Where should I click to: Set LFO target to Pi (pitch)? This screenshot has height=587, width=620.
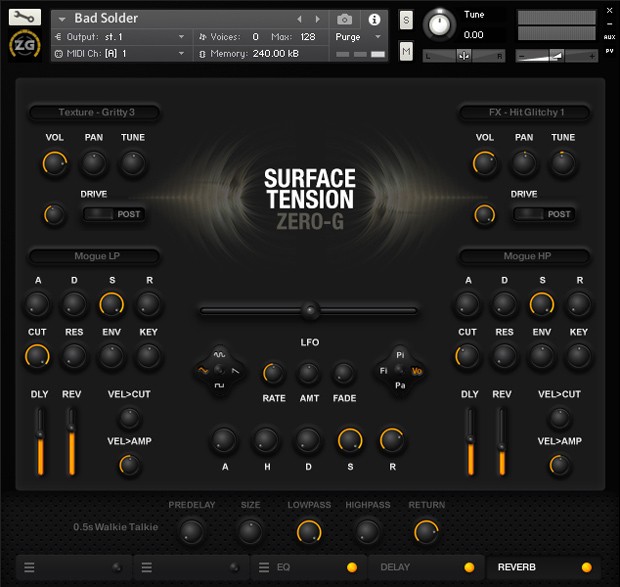(x=400, y=355)
